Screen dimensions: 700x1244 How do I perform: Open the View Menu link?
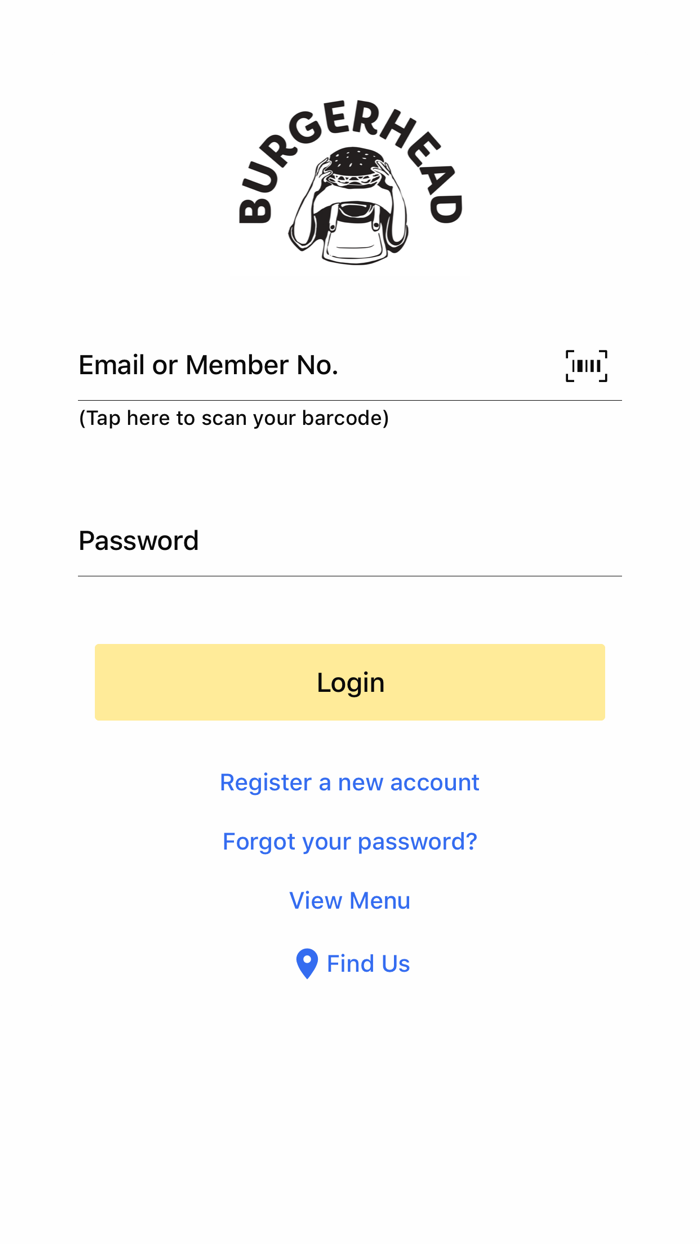coord(350,900)
